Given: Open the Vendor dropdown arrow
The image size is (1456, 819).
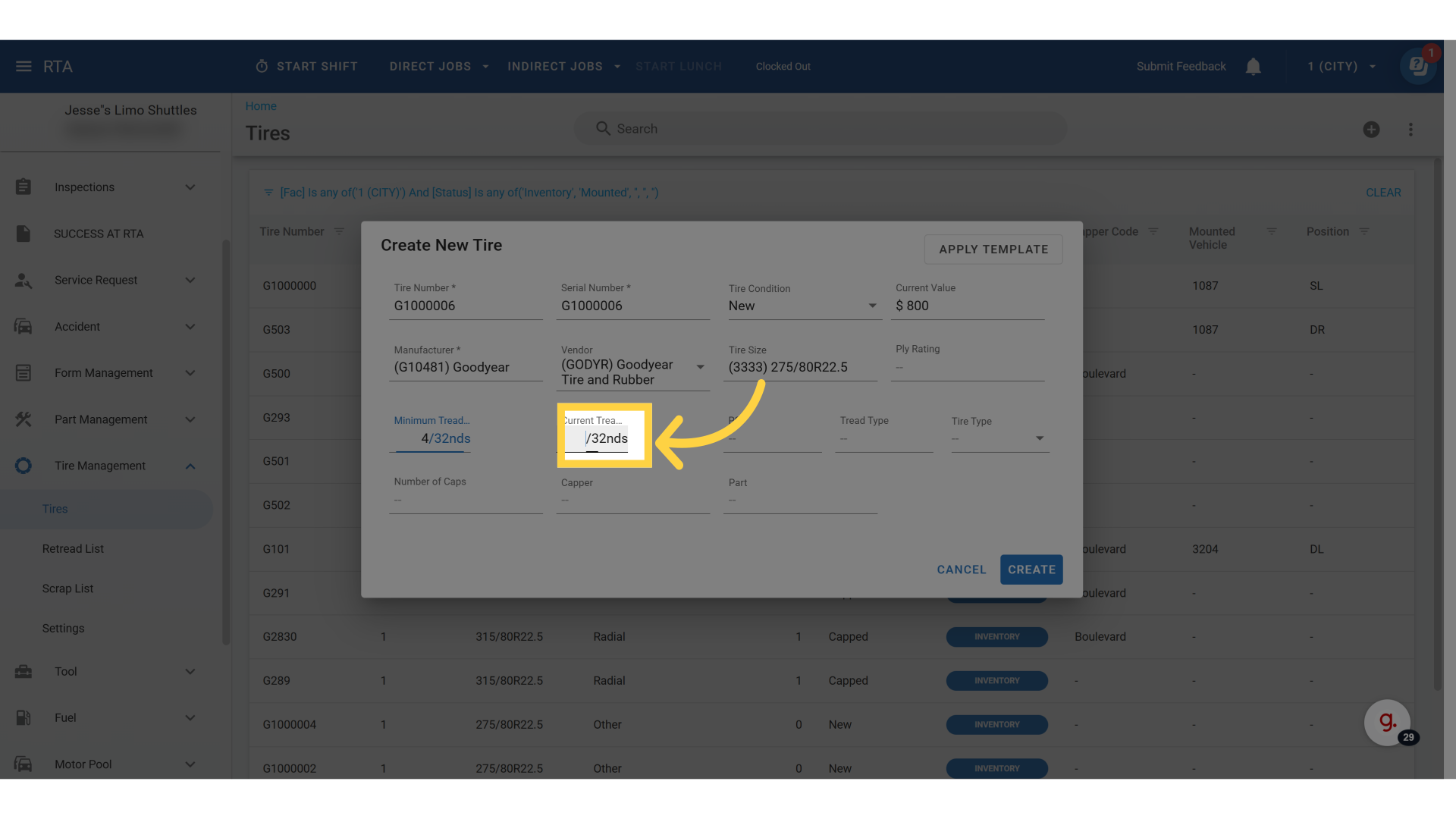Looking at the screenshot, I should point(700,367).
